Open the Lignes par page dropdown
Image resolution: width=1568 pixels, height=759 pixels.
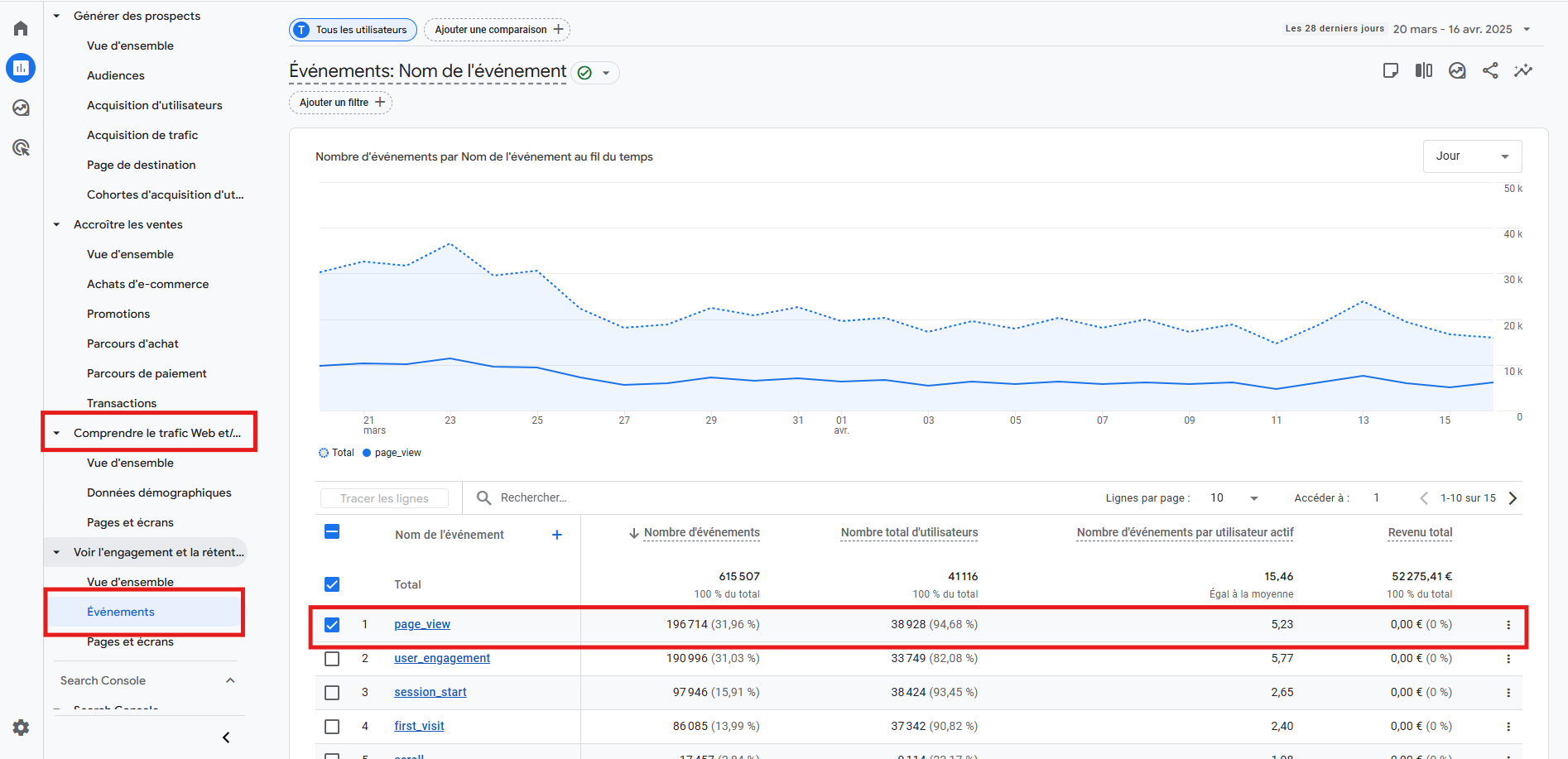coord(1234,498)
